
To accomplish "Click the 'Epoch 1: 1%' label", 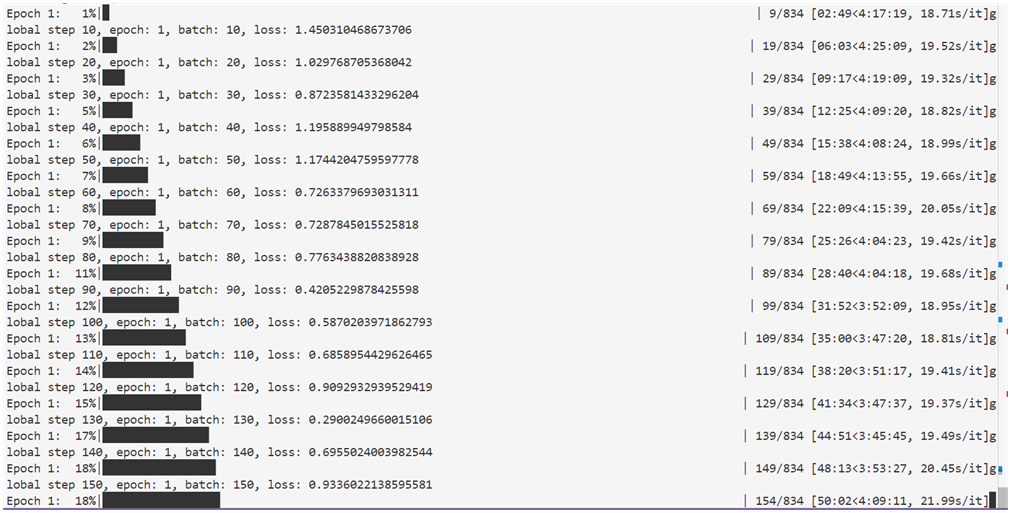I will (x=51, y=14).
